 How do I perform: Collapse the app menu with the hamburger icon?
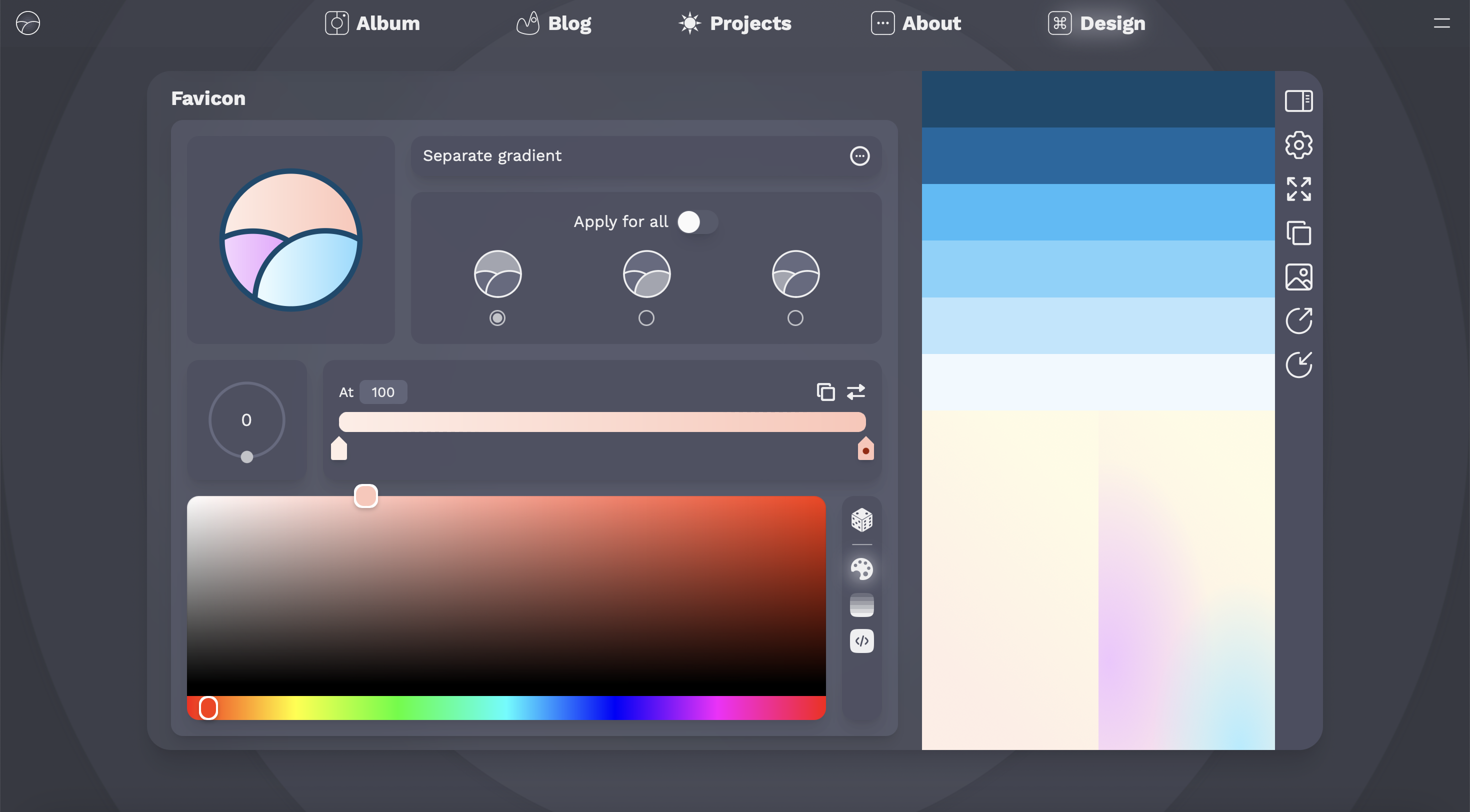click(1442, 23)
